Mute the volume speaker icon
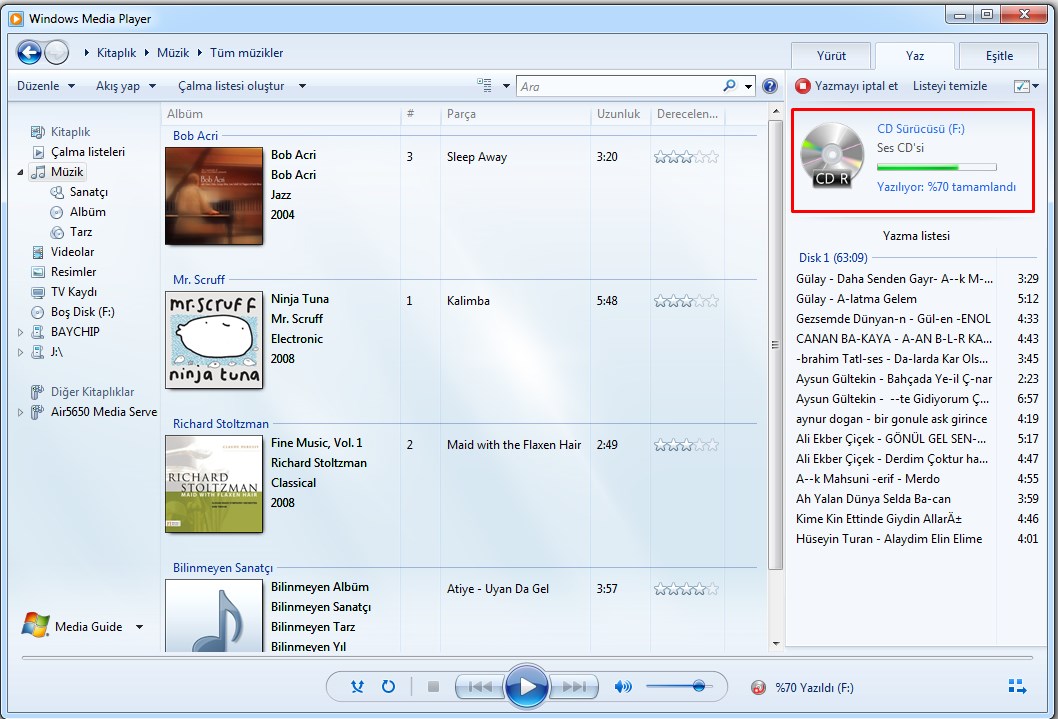The height and width of the screenshot is (719, 1058). tap(623, 687)
